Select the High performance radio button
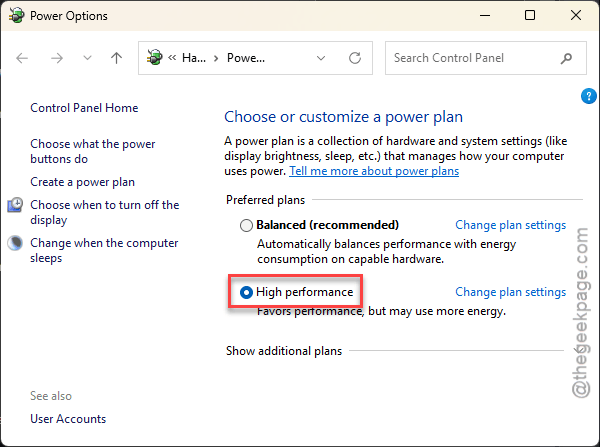This screenshot has height=447, width=600. (246, 293)
